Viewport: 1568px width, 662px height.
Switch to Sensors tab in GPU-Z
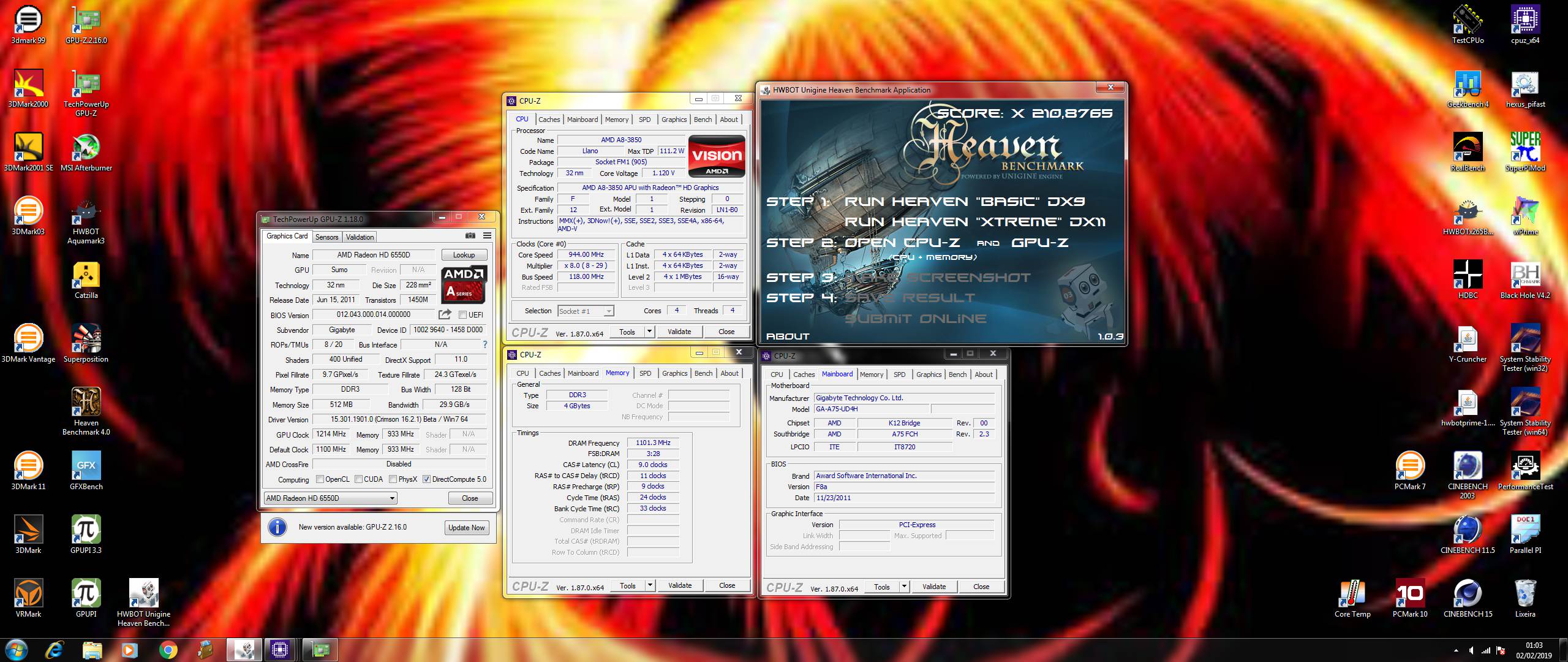point(326,237)
